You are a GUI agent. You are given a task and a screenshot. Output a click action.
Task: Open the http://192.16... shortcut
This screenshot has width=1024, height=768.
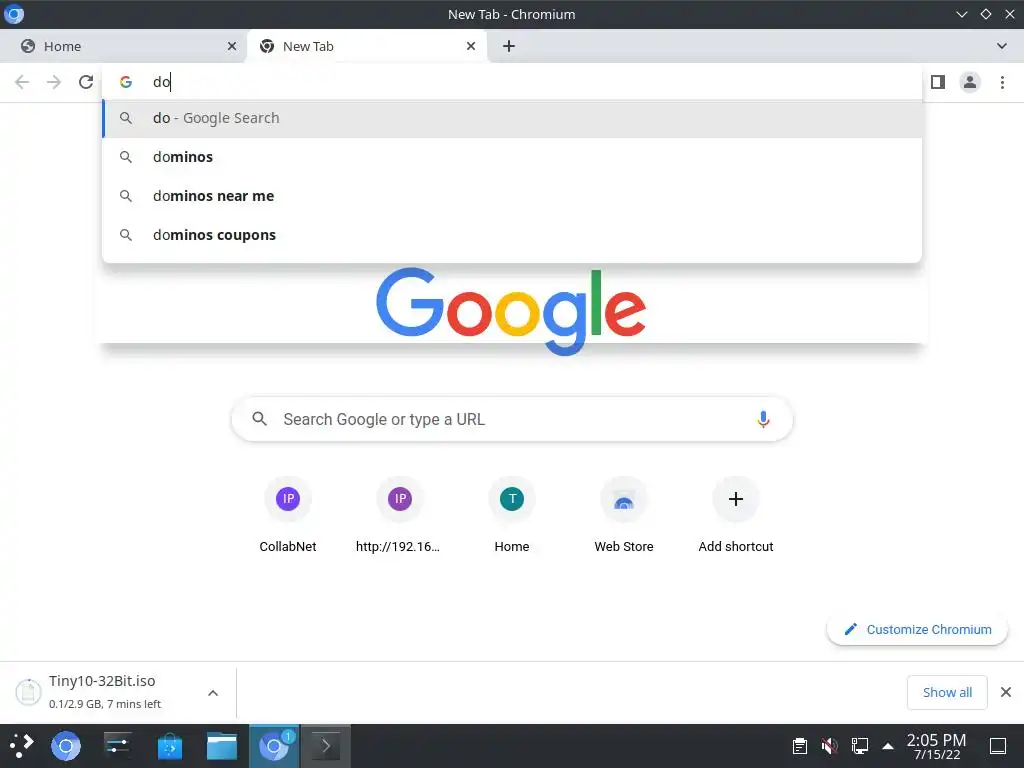(x=400, y=516)
